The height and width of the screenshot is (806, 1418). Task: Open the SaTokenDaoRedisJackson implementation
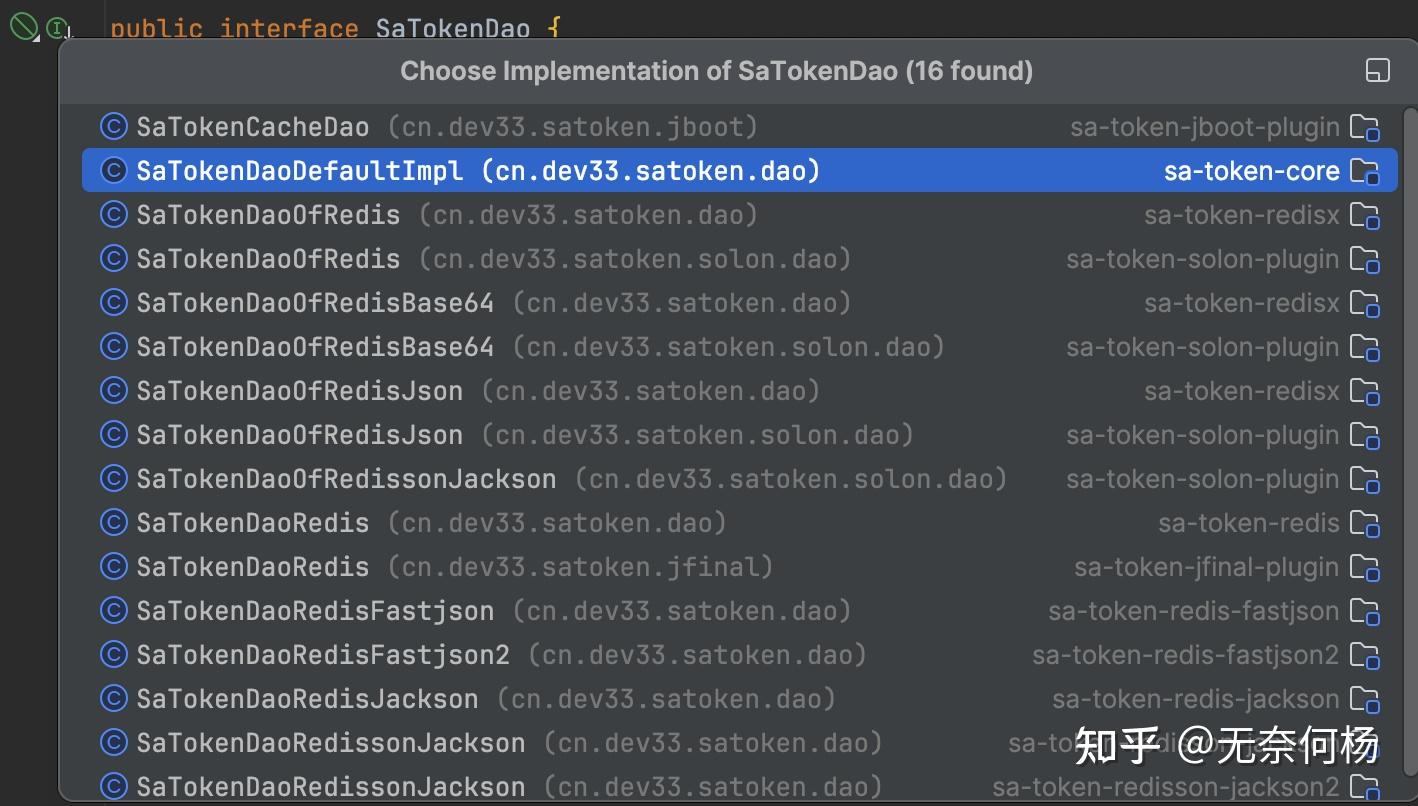click(x=307, y=699)
